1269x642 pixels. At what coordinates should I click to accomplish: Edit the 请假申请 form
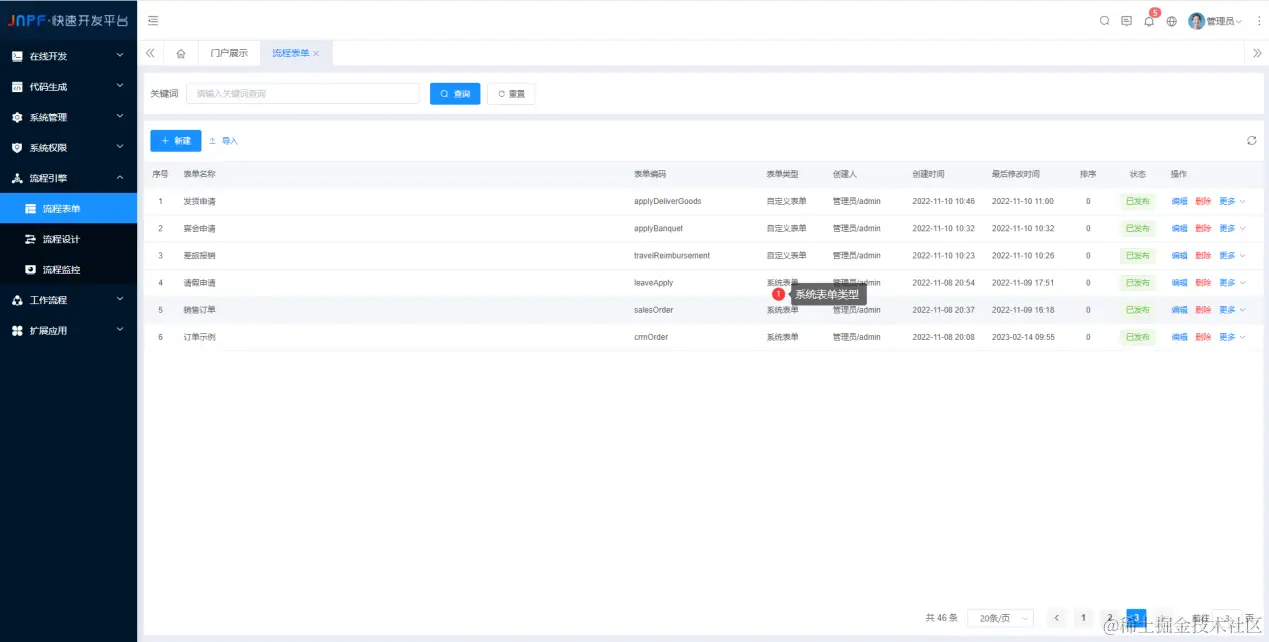point(1180,283)
